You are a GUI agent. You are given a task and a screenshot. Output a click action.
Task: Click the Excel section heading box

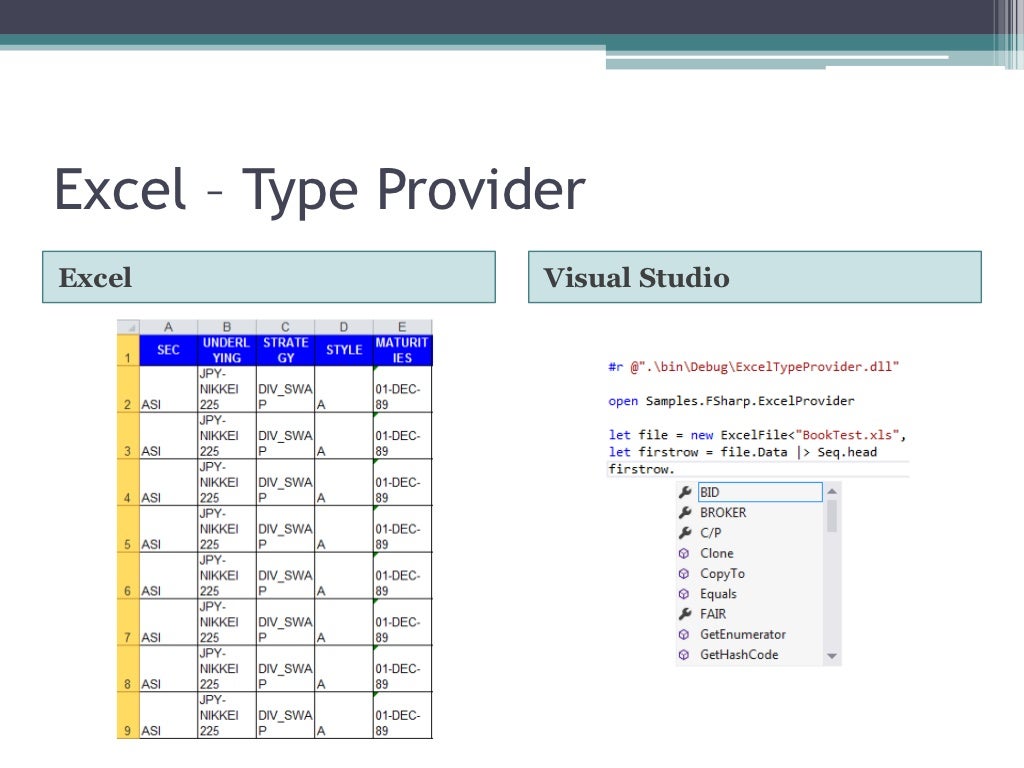269,277
